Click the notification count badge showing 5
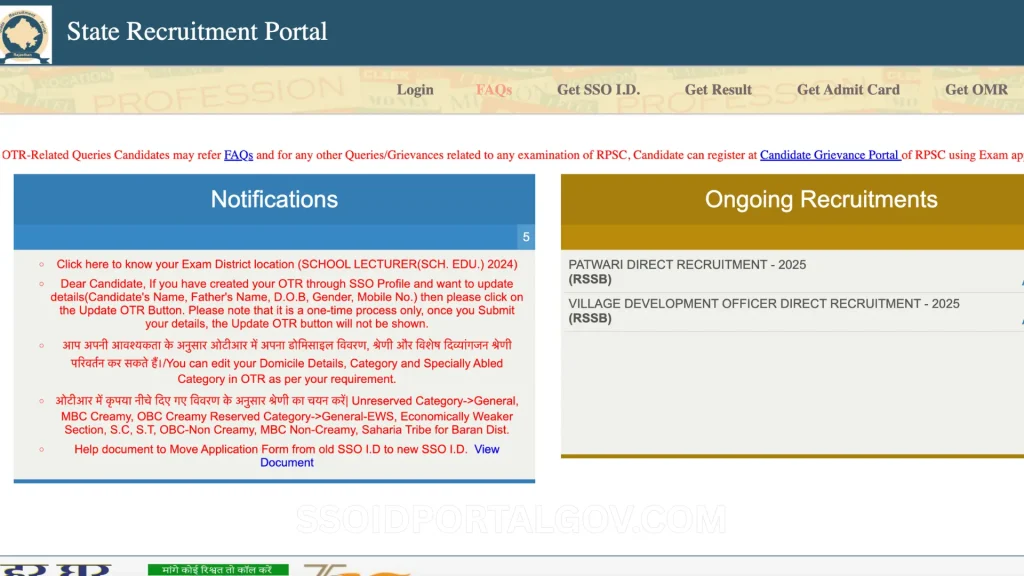Viewport: 1024px width, 576px height. (525, 237)
